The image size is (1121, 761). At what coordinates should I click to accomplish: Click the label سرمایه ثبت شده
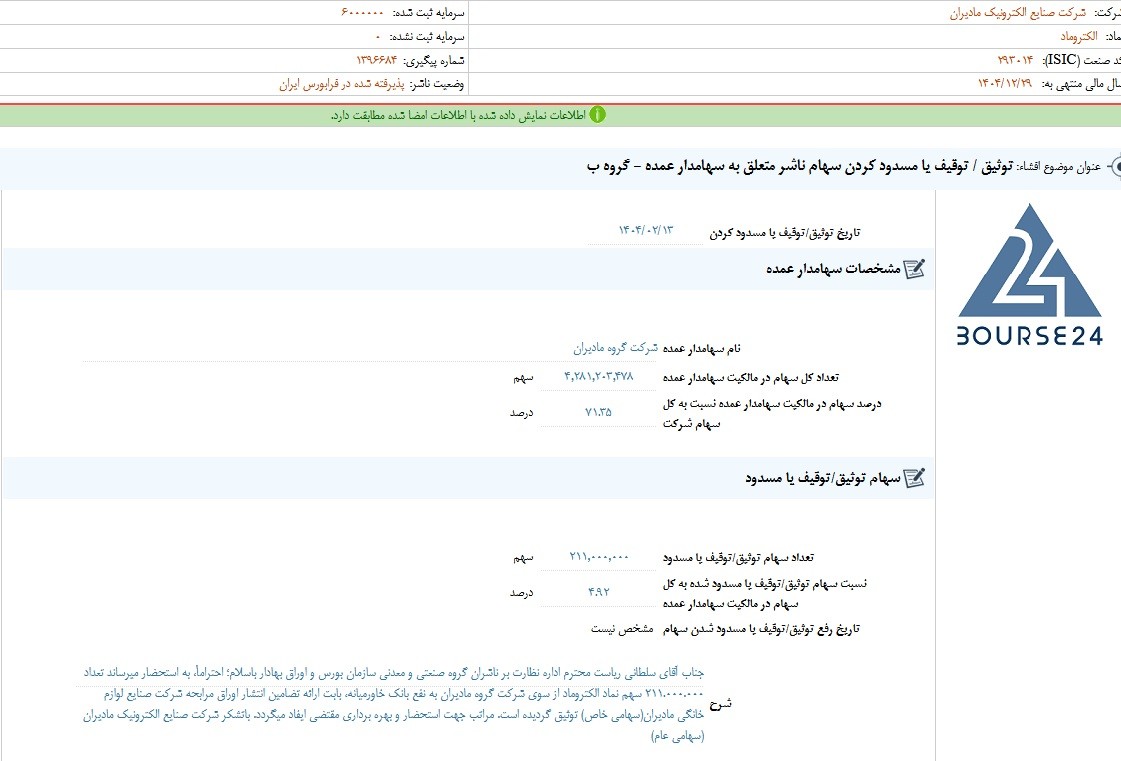pyautogui.click(x=429, y=13)
